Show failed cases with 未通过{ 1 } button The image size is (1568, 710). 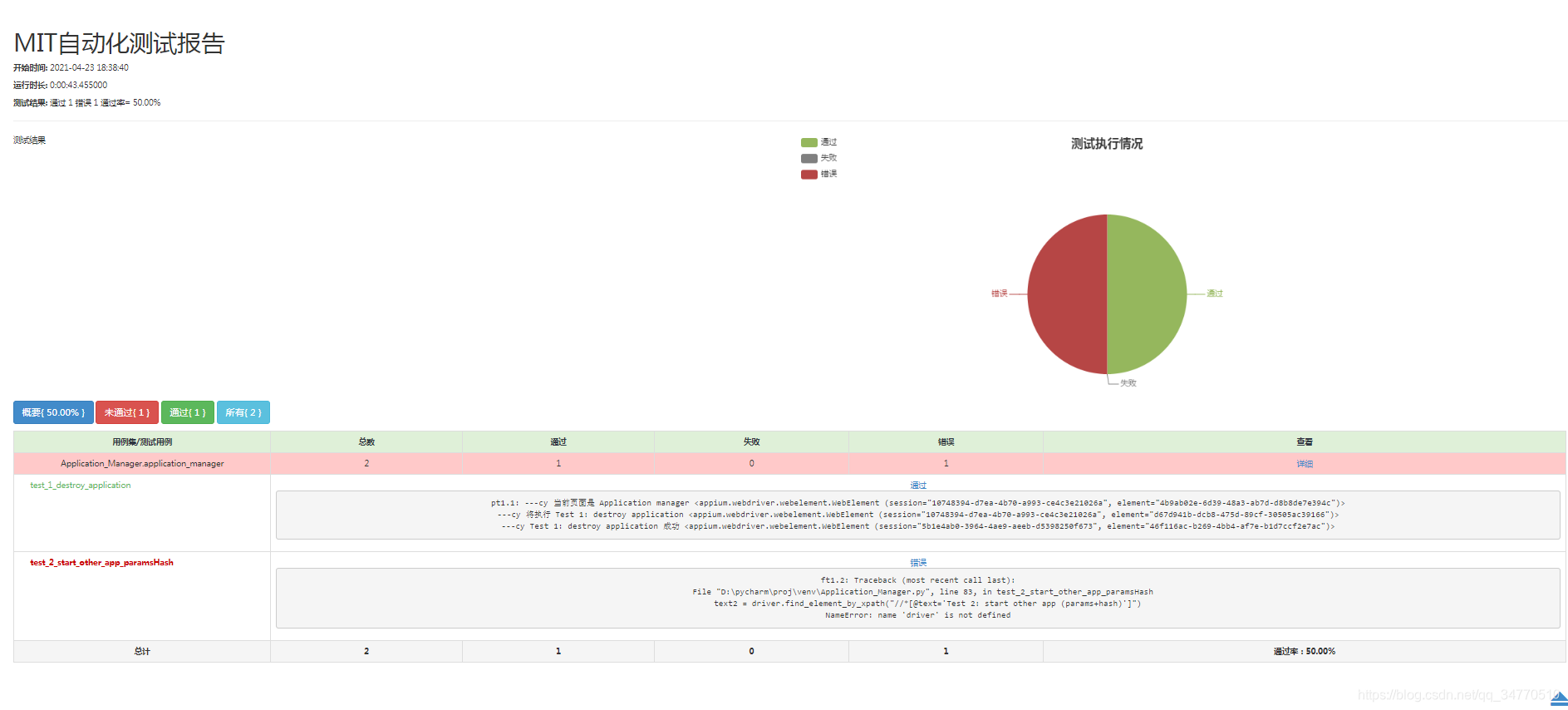(x=127, y=412)
